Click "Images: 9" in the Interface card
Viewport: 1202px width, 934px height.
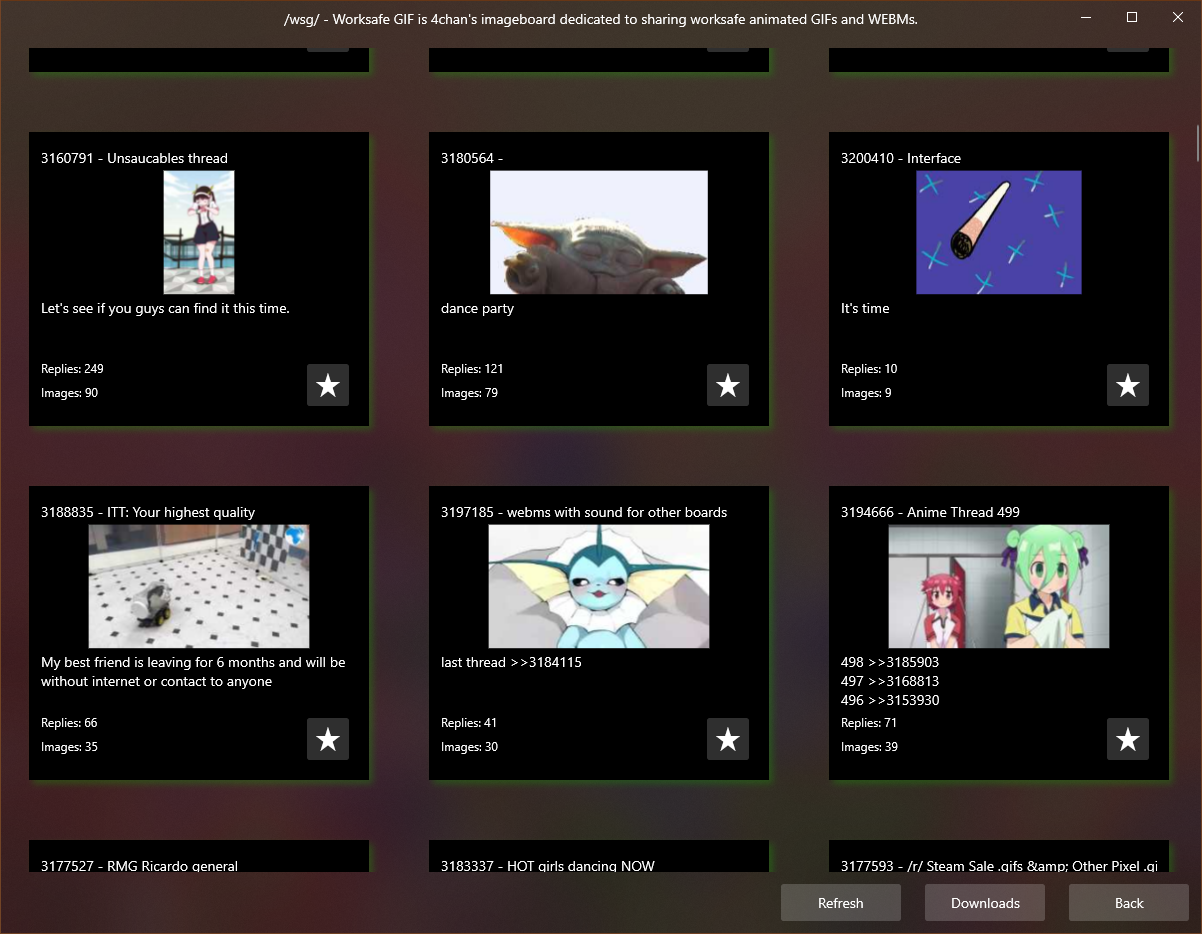pos(866,393)
